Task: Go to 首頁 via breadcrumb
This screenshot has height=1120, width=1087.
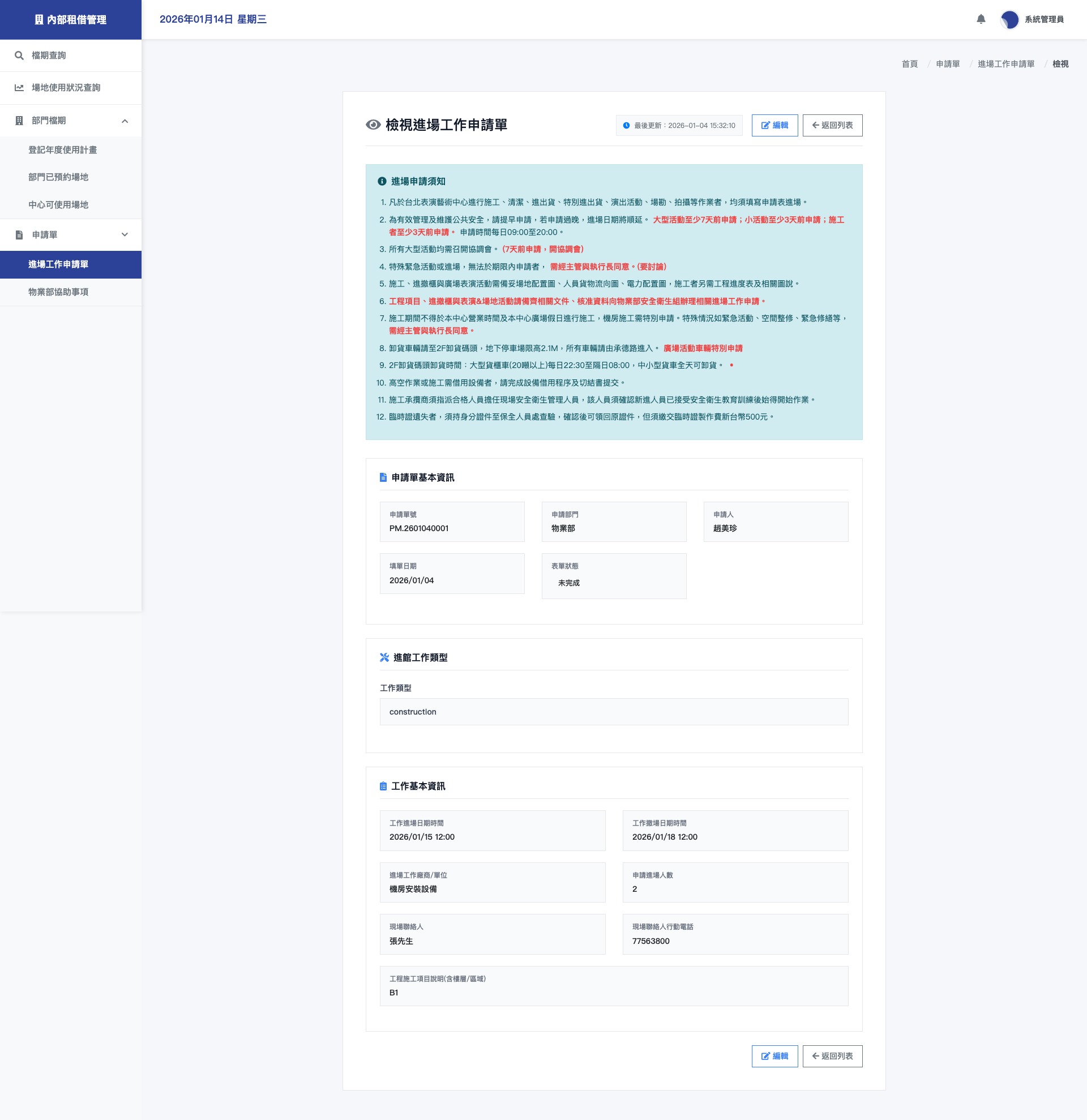Action: (x=909, y=64)
